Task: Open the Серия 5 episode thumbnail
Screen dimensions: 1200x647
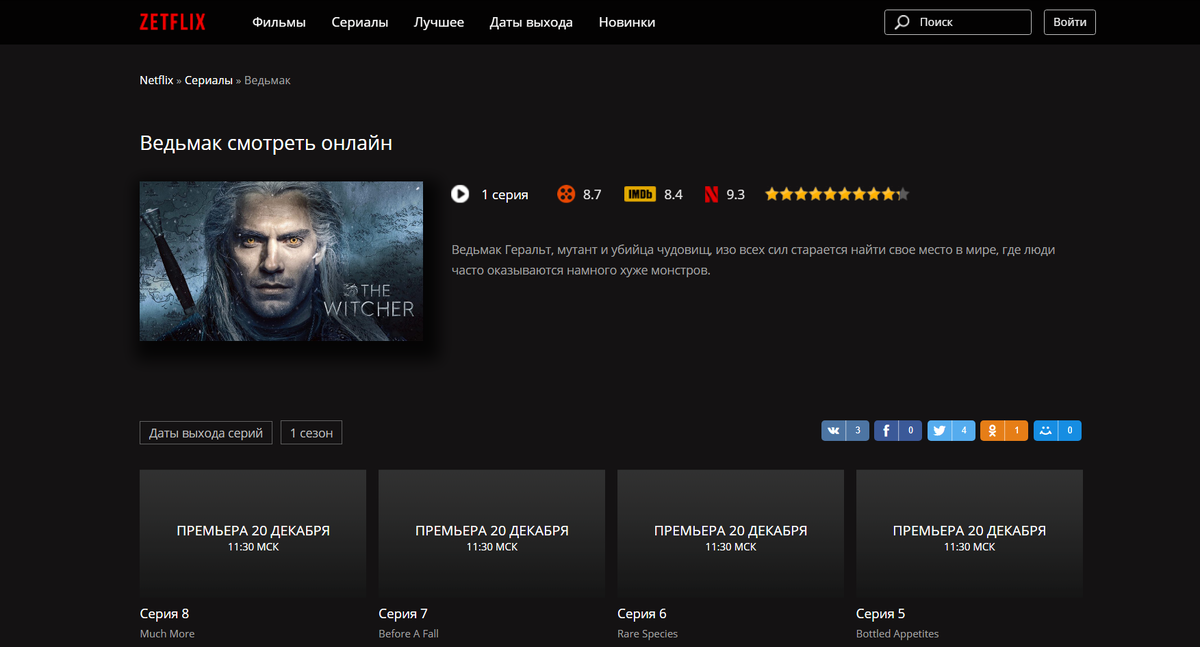Action: tap(970, 533)
